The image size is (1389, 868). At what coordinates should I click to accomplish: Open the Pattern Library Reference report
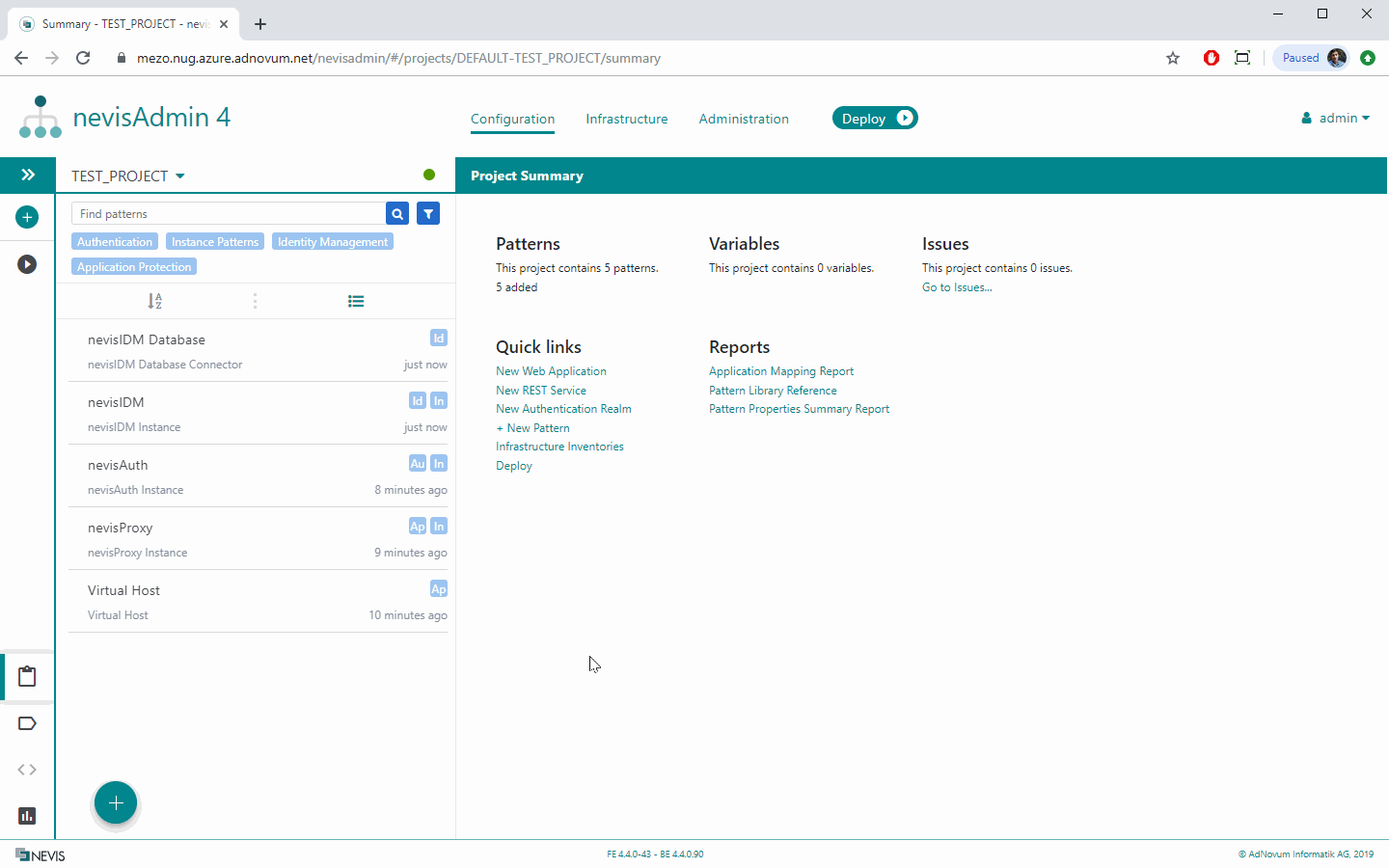tap(773, 391)
